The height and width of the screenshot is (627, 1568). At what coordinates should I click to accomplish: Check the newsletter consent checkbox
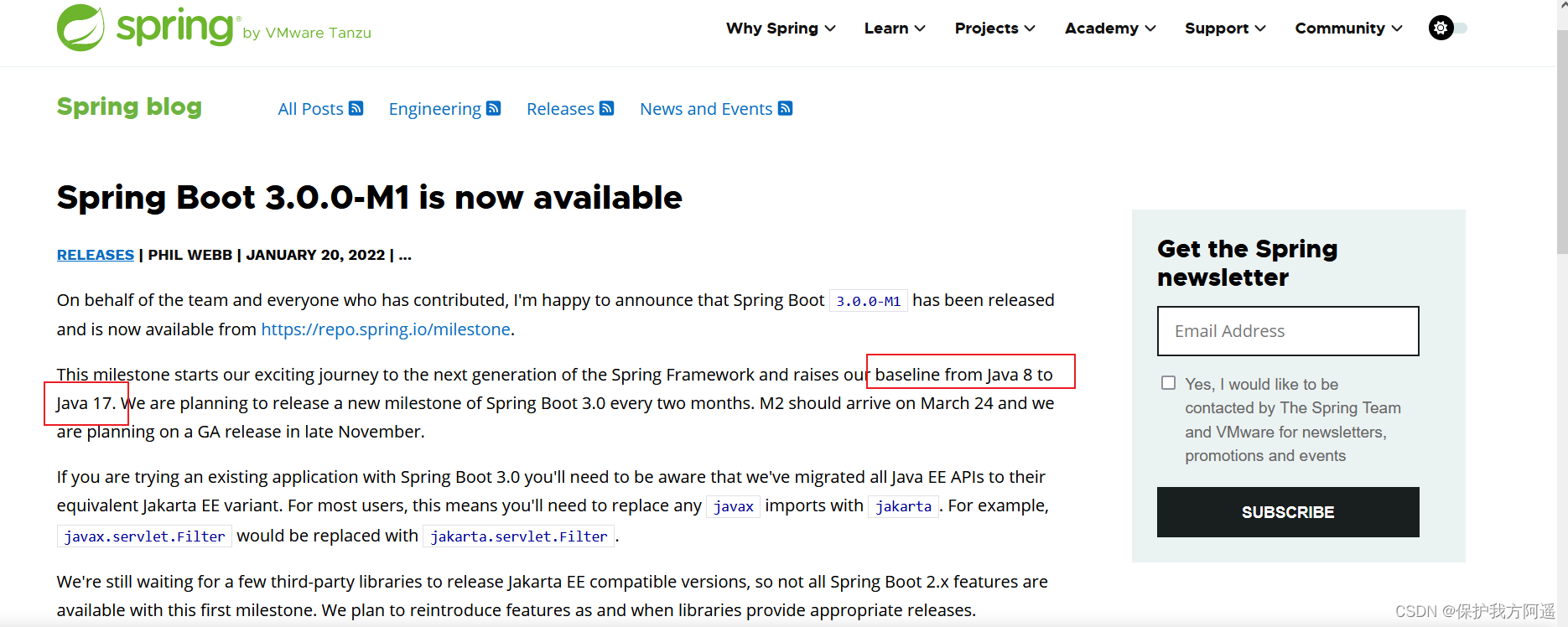tap(1168, 383)
